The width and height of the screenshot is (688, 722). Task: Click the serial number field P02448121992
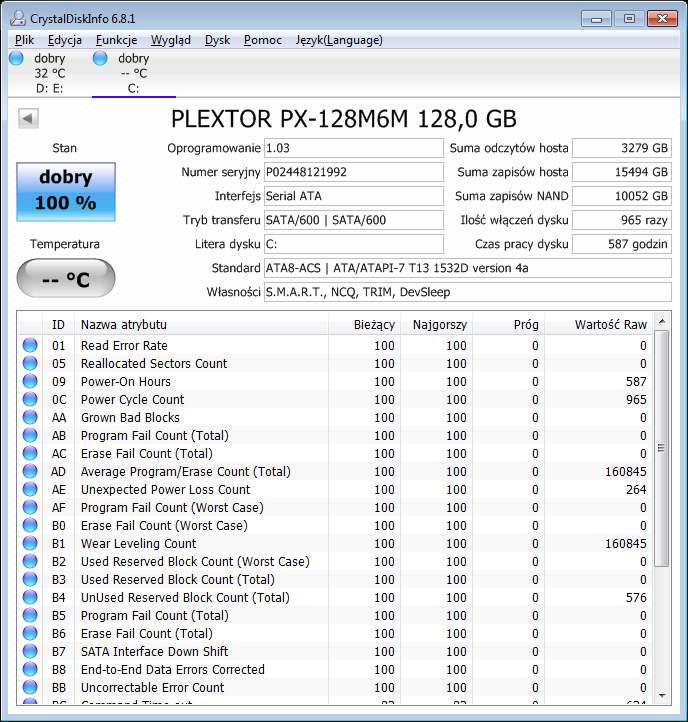click(354, 172)
